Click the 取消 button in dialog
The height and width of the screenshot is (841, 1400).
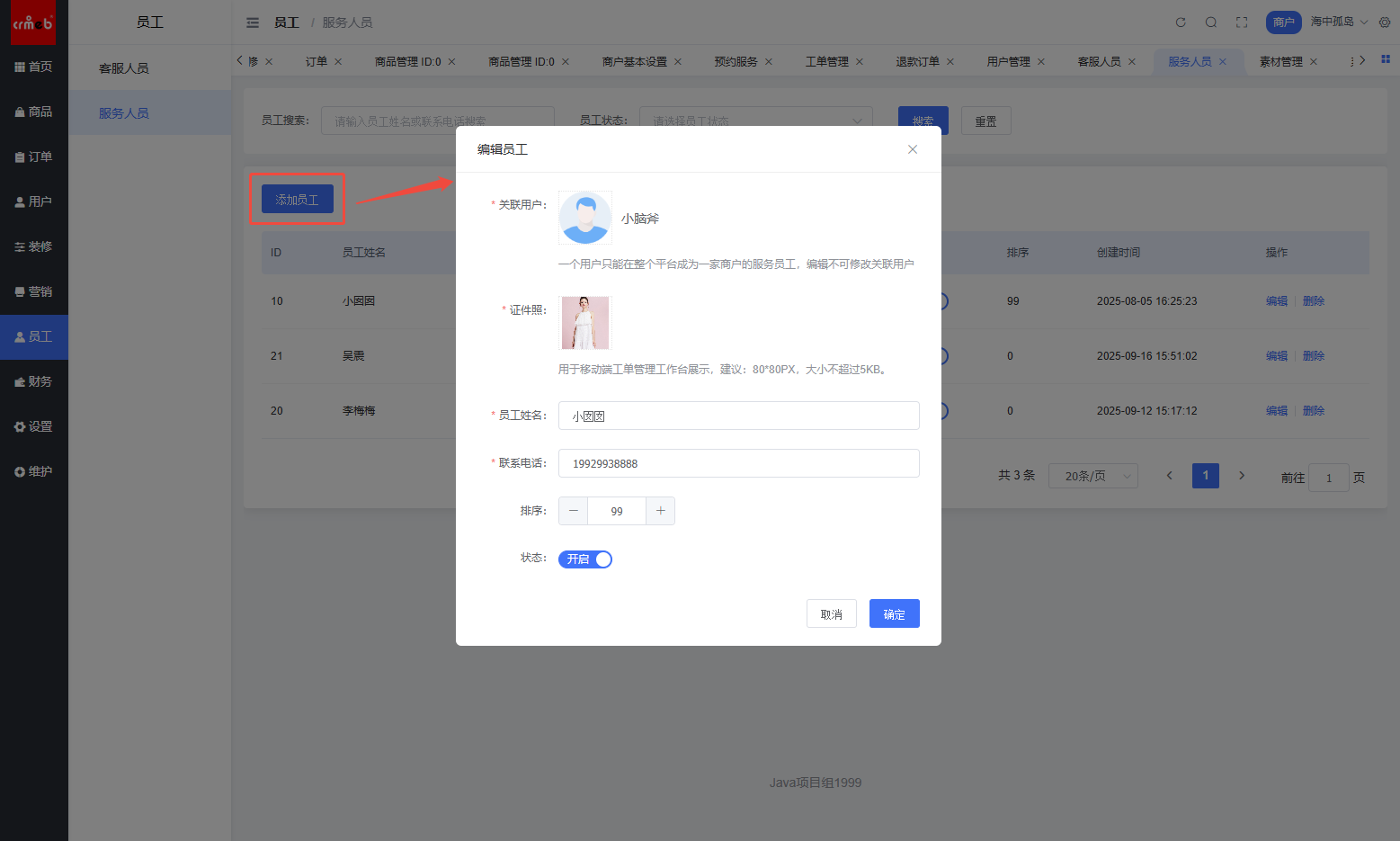pyautogui.click(x=831, y=614)
